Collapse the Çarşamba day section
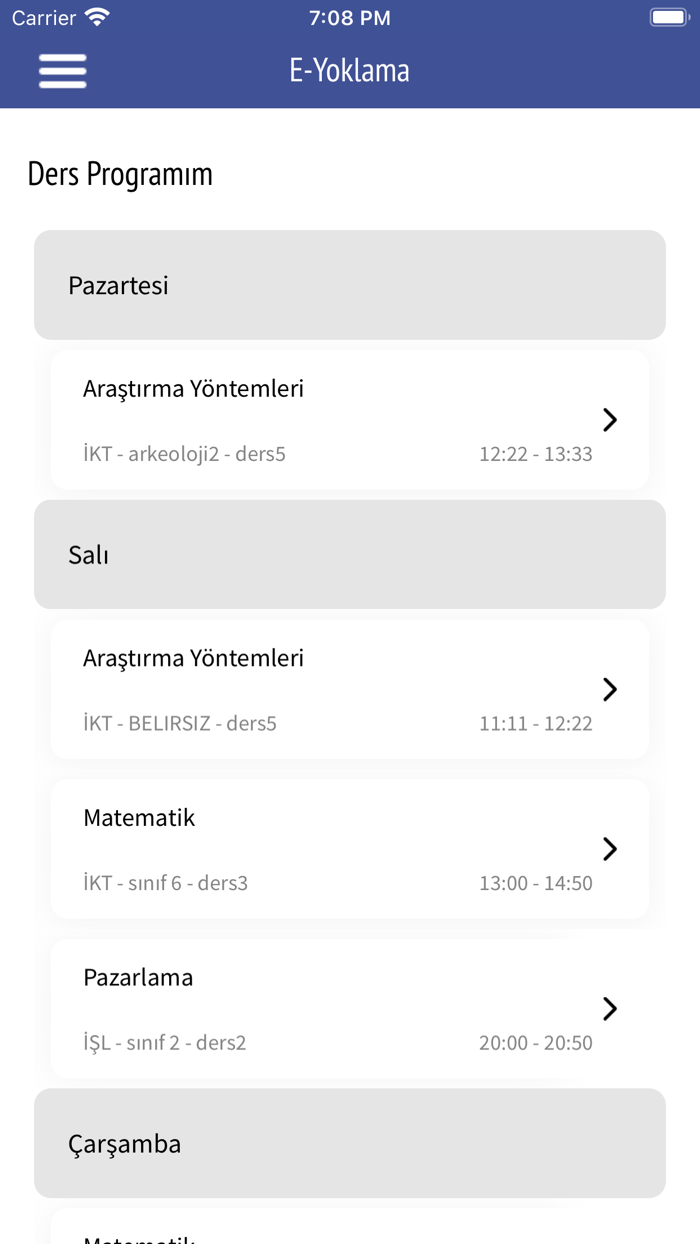 point(349,1143)
